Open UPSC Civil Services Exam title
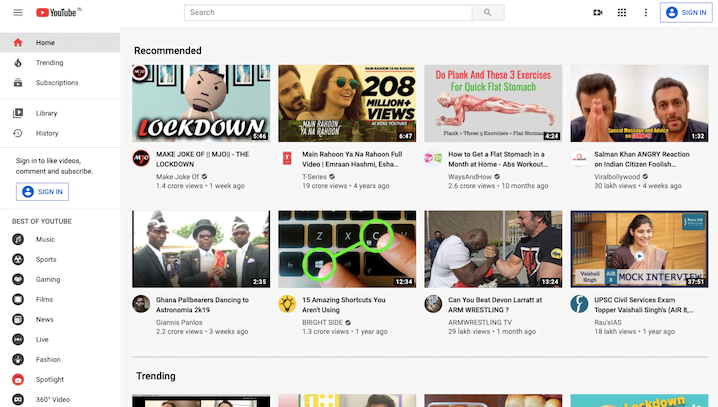 (643, 305)
